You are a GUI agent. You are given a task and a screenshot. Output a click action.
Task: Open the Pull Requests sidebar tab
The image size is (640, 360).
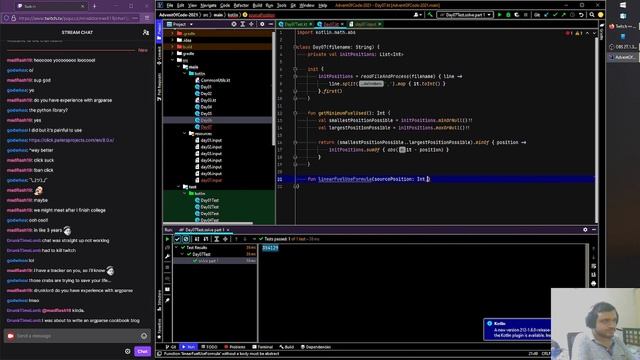159,87
